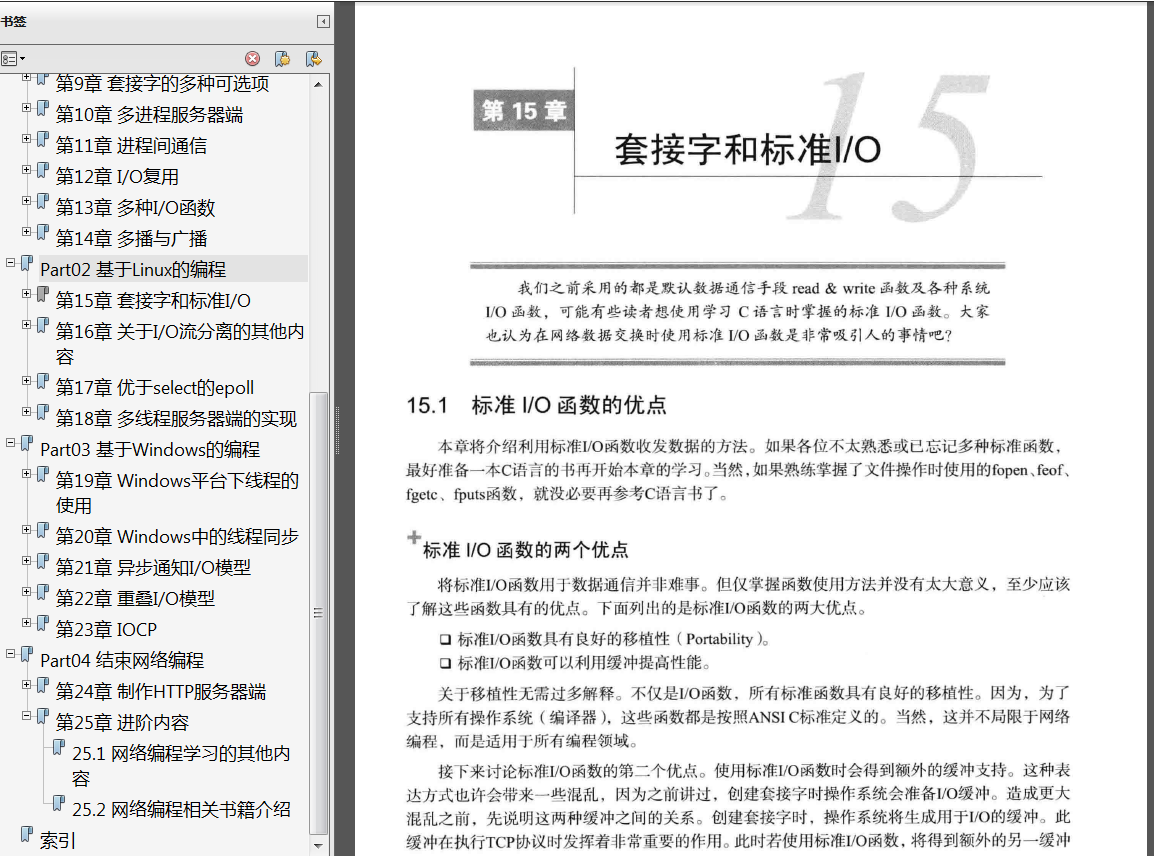Go to bookmark 第14章 多播与广播

[131, 238]
